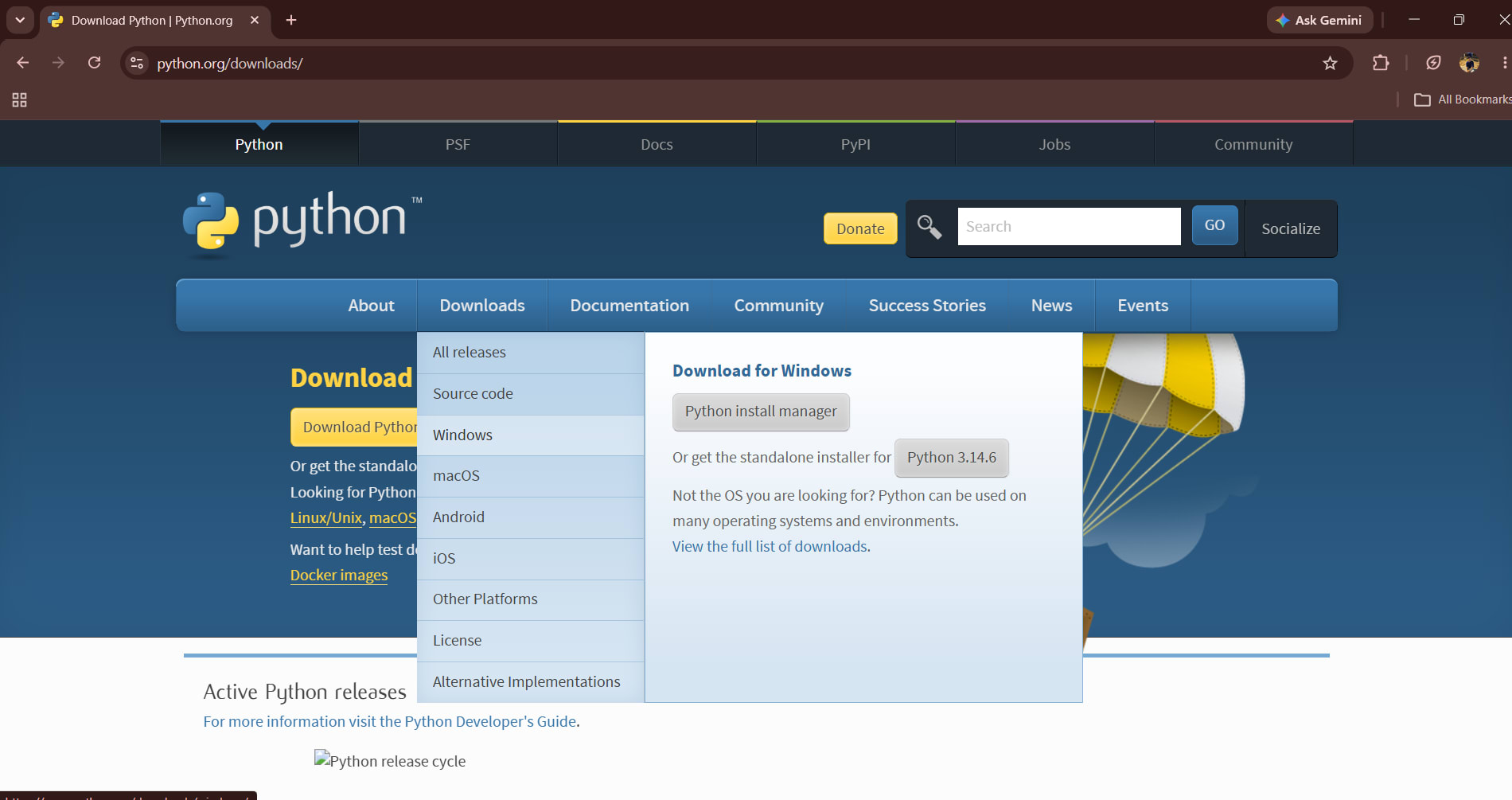Open the Downloads navigation menu
Screen dimensions: 1512x800
pyautogui.click(x=482, y=306)
